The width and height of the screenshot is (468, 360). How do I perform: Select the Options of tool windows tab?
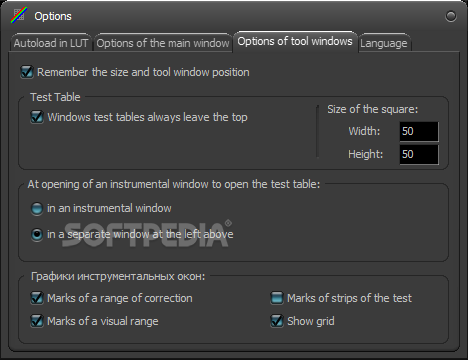(295, 41)
